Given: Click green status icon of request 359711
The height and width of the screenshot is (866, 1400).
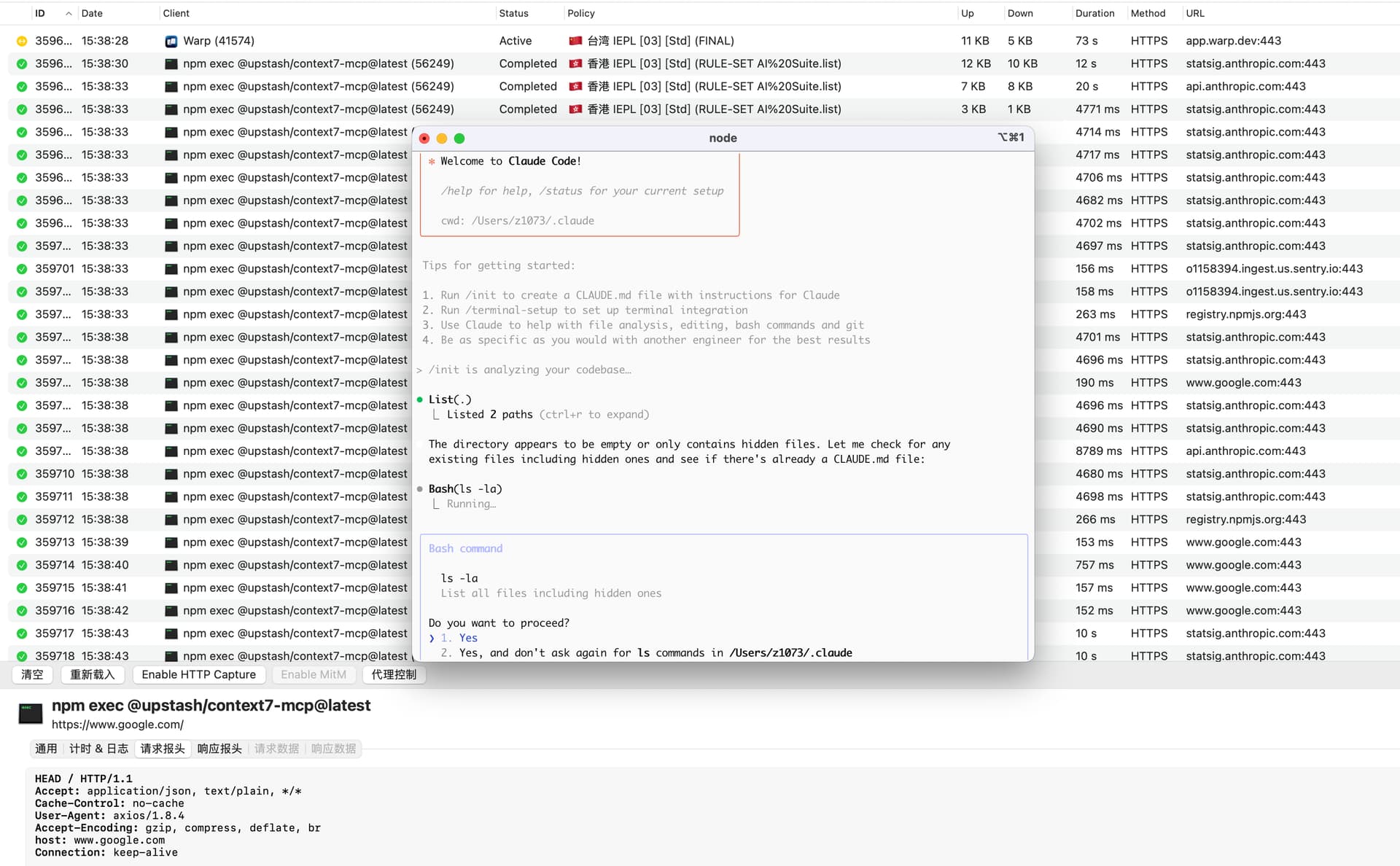Looking at the screenshot, I should click(x=22, y=496).
